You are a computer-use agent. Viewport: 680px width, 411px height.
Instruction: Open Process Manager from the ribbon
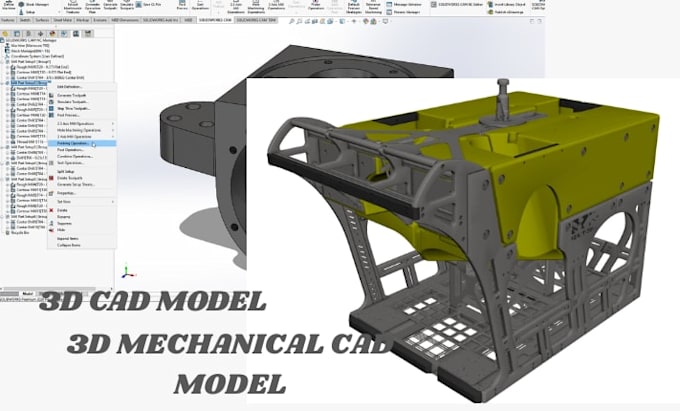pyautogui.click(x=403, y=12)
